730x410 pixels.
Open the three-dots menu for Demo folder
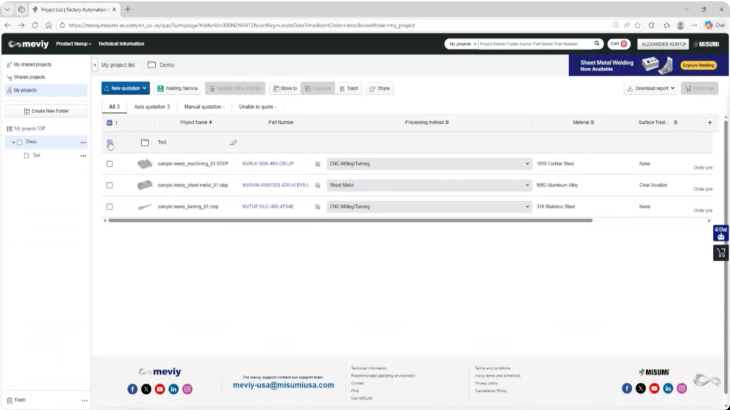[x=83, y=142]
